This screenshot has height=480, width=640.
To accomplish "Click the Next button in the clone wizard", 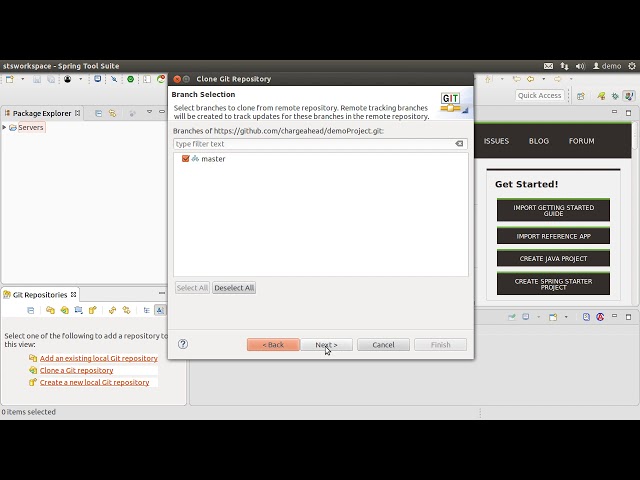I will tap(327, 345).
